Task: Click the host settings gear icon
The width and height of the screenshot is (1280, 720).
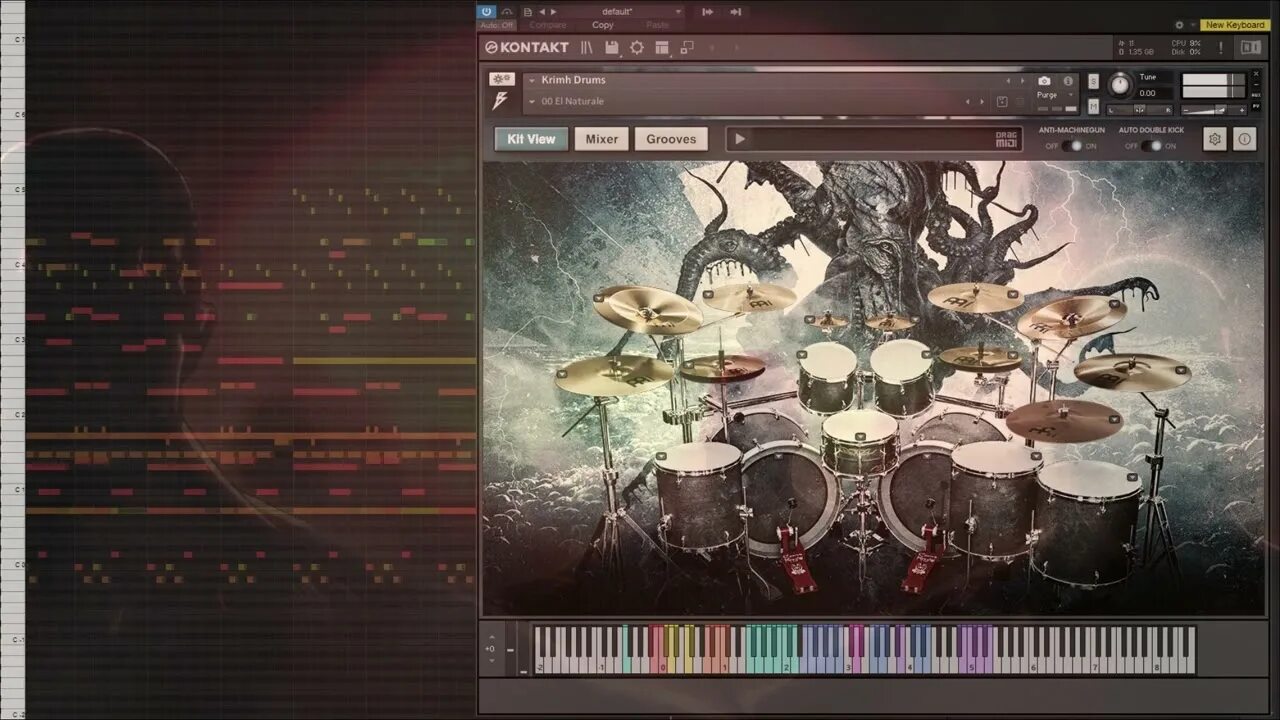Action: point(1179,25)
